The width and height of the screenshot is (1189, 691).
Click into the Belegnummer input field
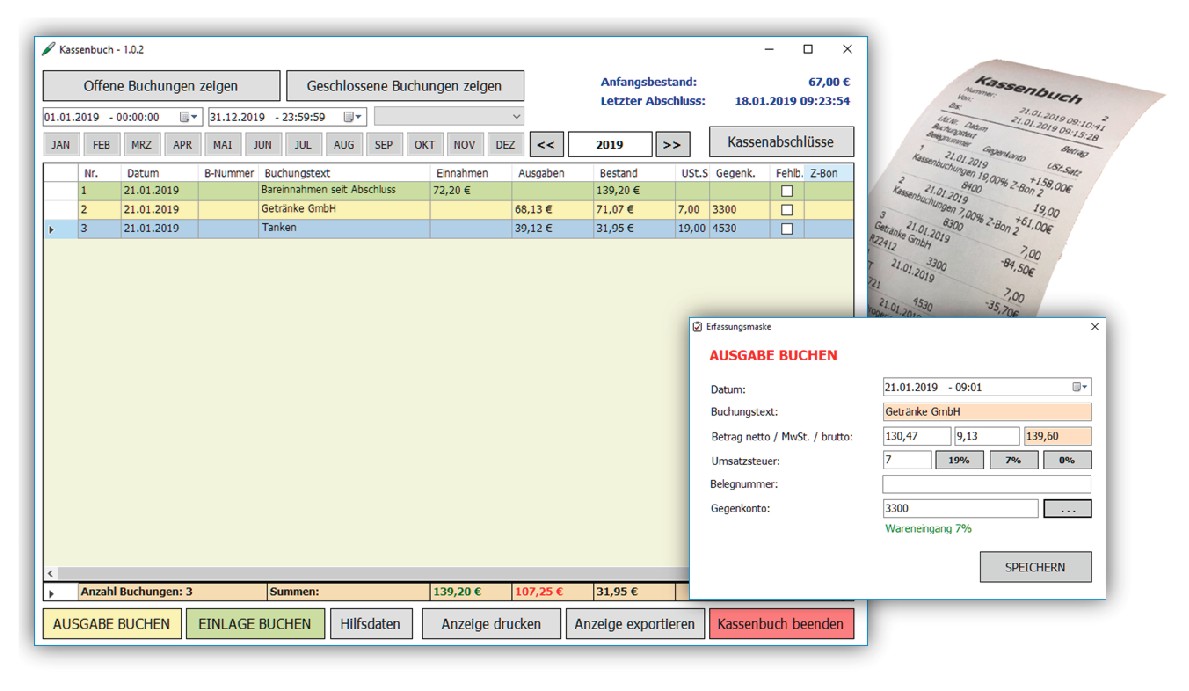(x=986, y=484)
